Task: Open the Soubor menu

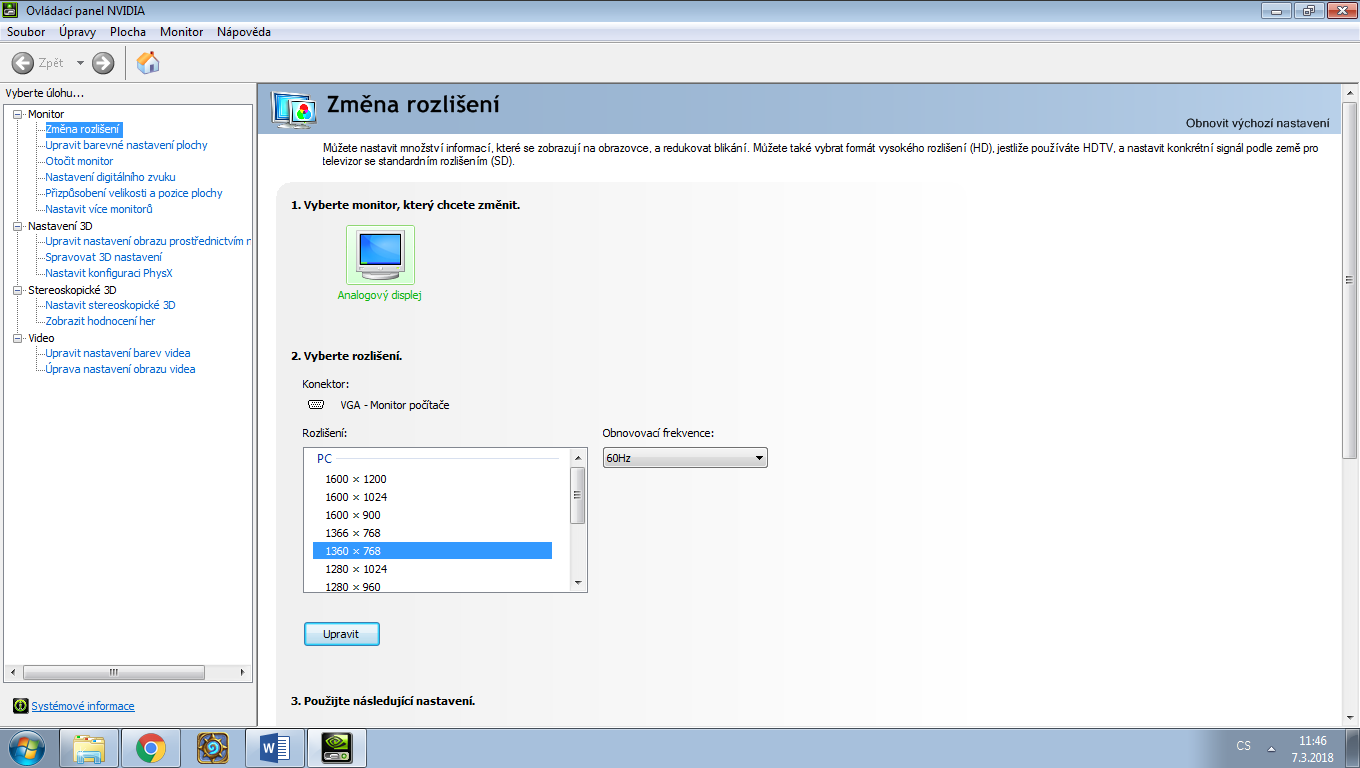Action: [x=26, y=32]
